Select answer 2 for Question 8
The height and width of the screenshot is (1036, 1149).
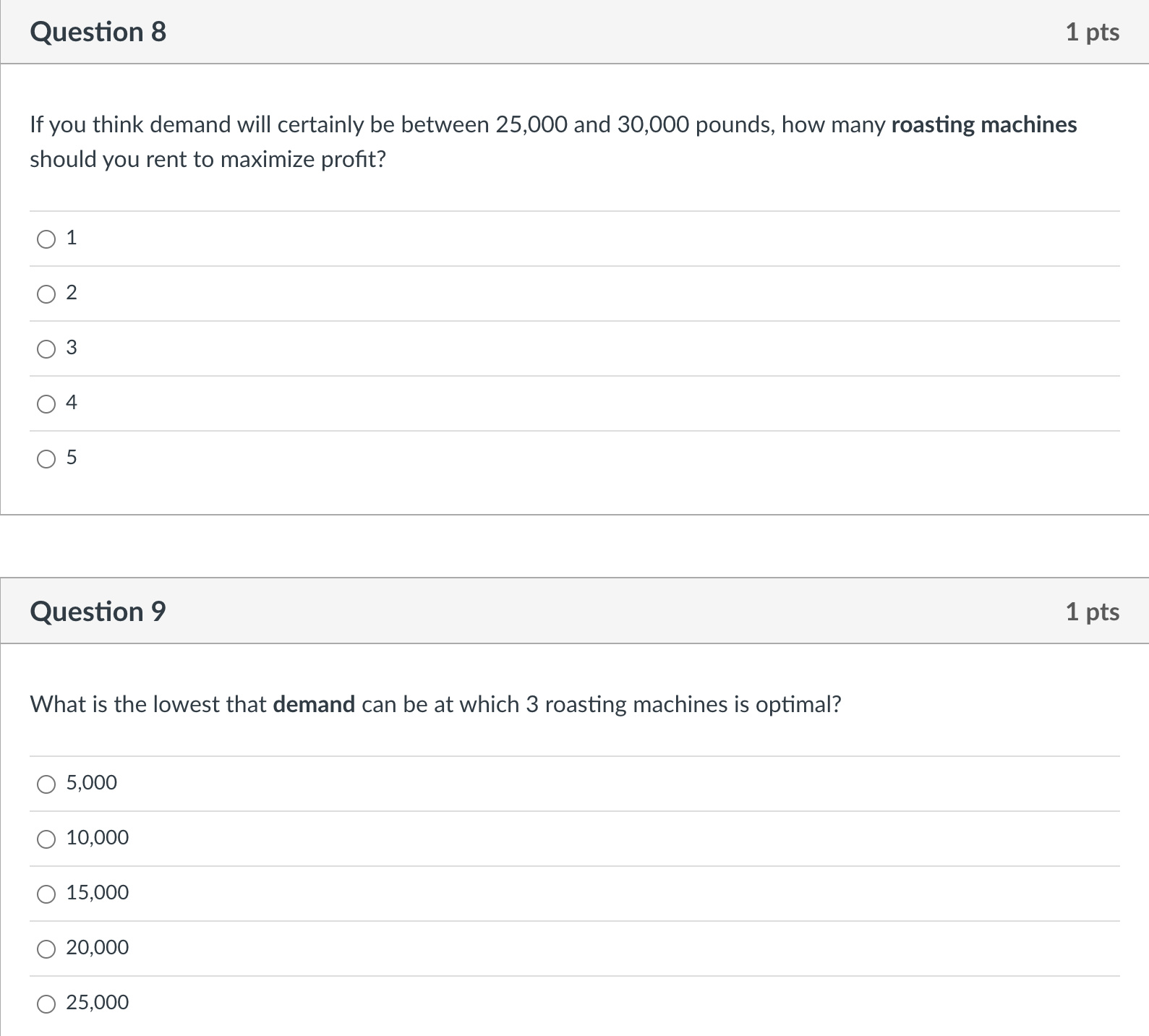coord(46,294)
